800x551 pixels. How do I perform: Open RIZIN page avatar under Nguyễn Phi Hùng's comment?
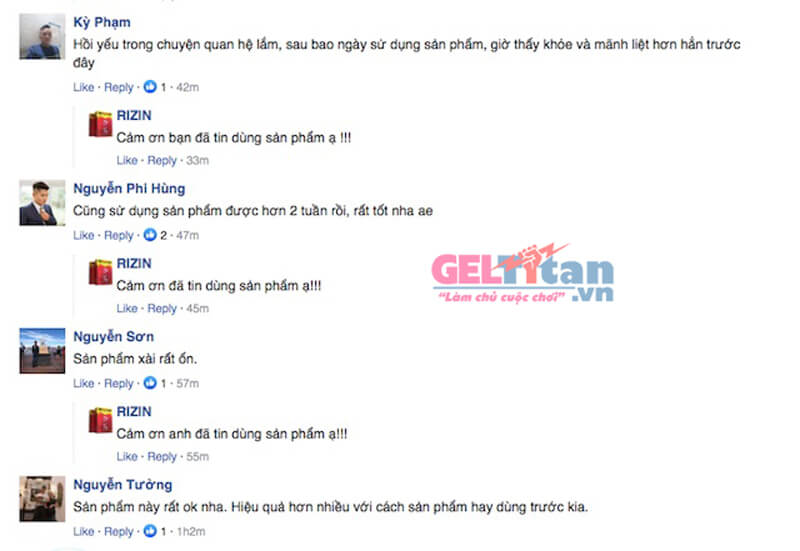point(101,272)
